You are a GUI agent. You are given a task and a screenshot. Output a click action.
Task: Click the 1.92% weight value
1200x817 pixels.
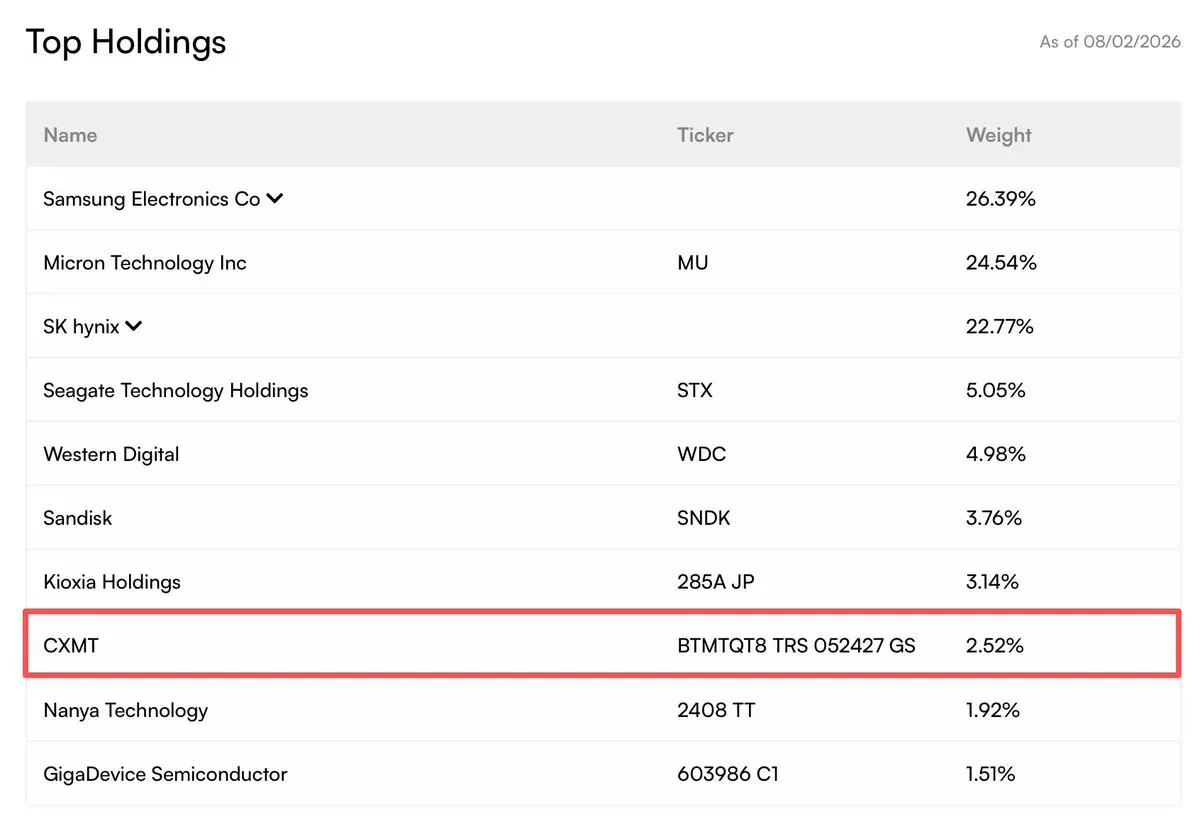click(x=993, y=710)
